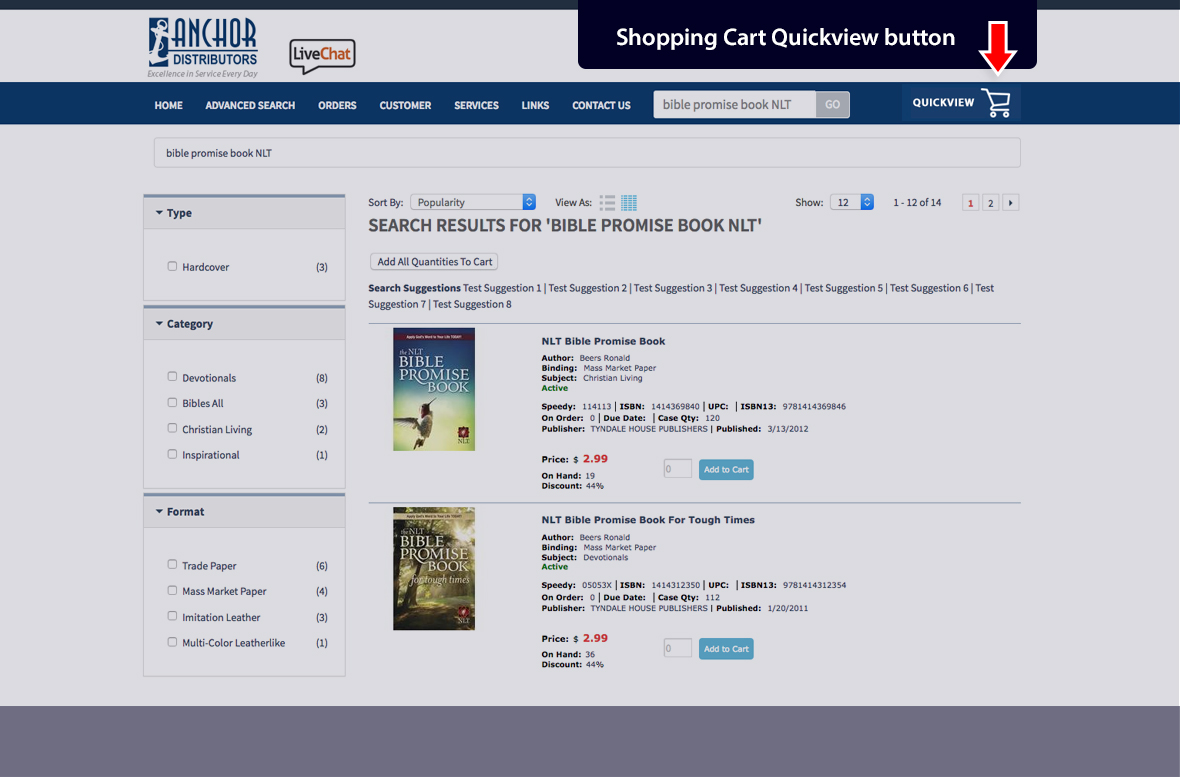The height and width of the screenshot is (777, 1180).
Task: Click Test Suggestion 5 link
Action: click(844, 288)
